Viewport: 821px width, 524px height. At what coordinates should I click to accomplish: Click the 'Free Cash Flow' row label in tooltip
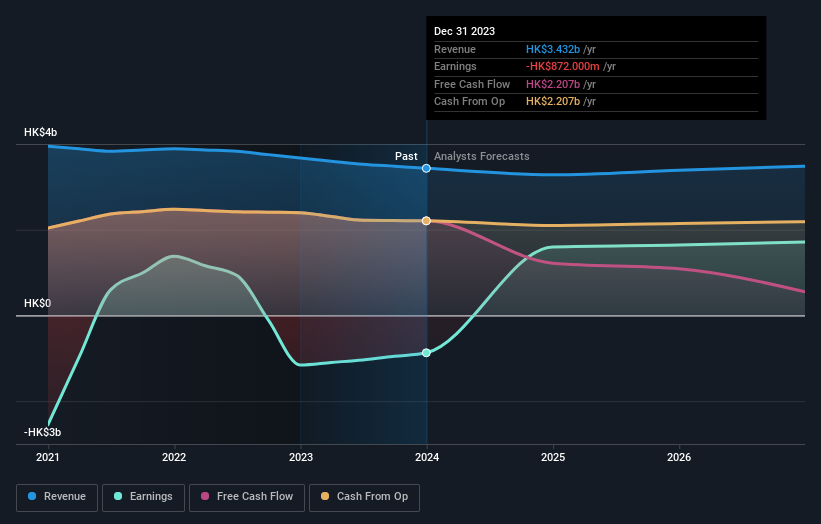pos(472,84)
